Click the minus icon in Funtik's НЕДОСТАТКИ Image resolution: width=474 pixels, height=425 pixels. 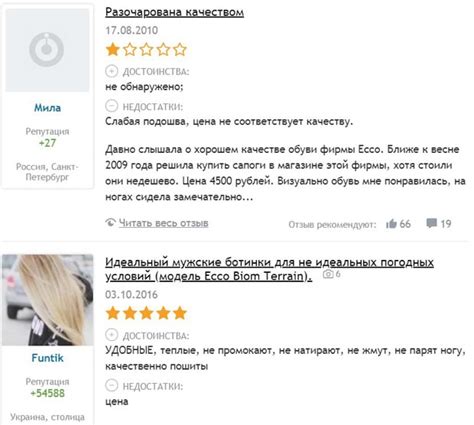[112, 385]
